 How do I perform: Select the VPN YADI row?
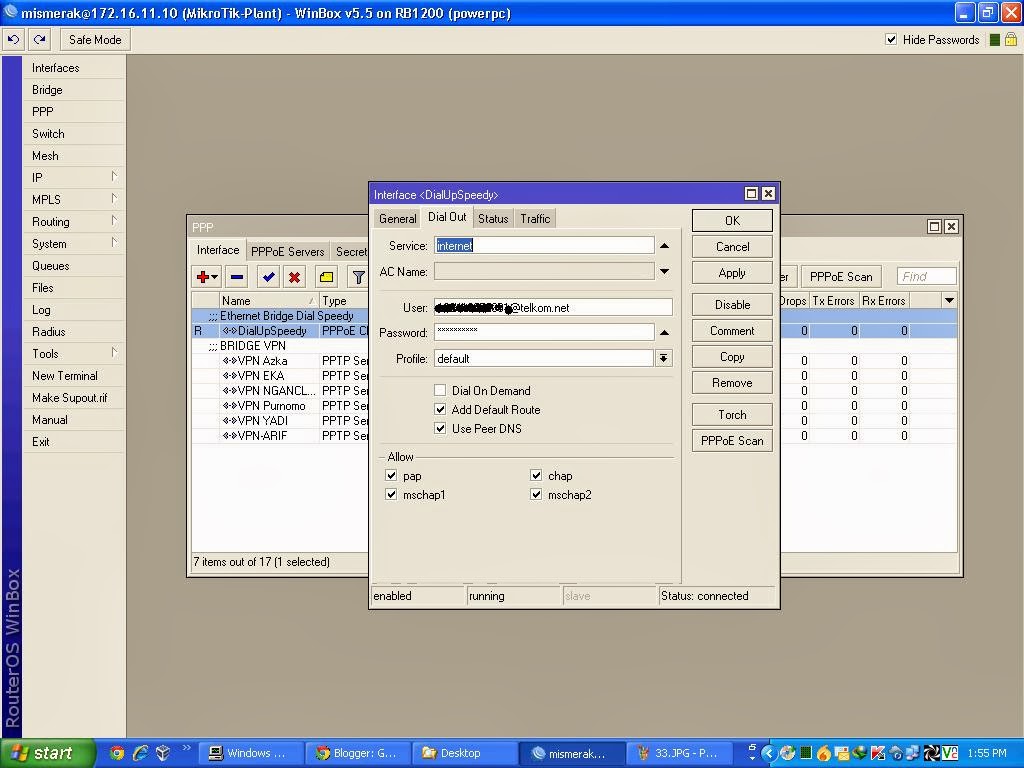[x=280, y=421]
